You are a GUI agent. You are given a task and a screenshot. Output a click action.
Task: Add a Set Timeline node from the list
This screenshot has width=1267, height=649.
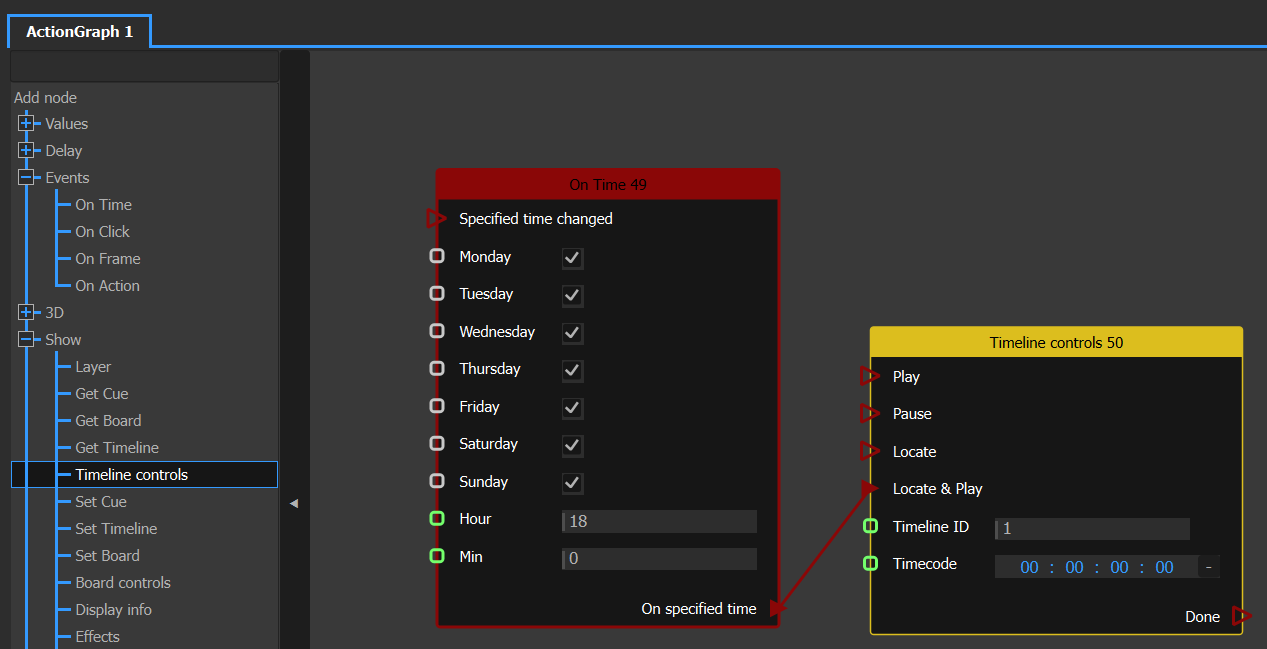116,529
